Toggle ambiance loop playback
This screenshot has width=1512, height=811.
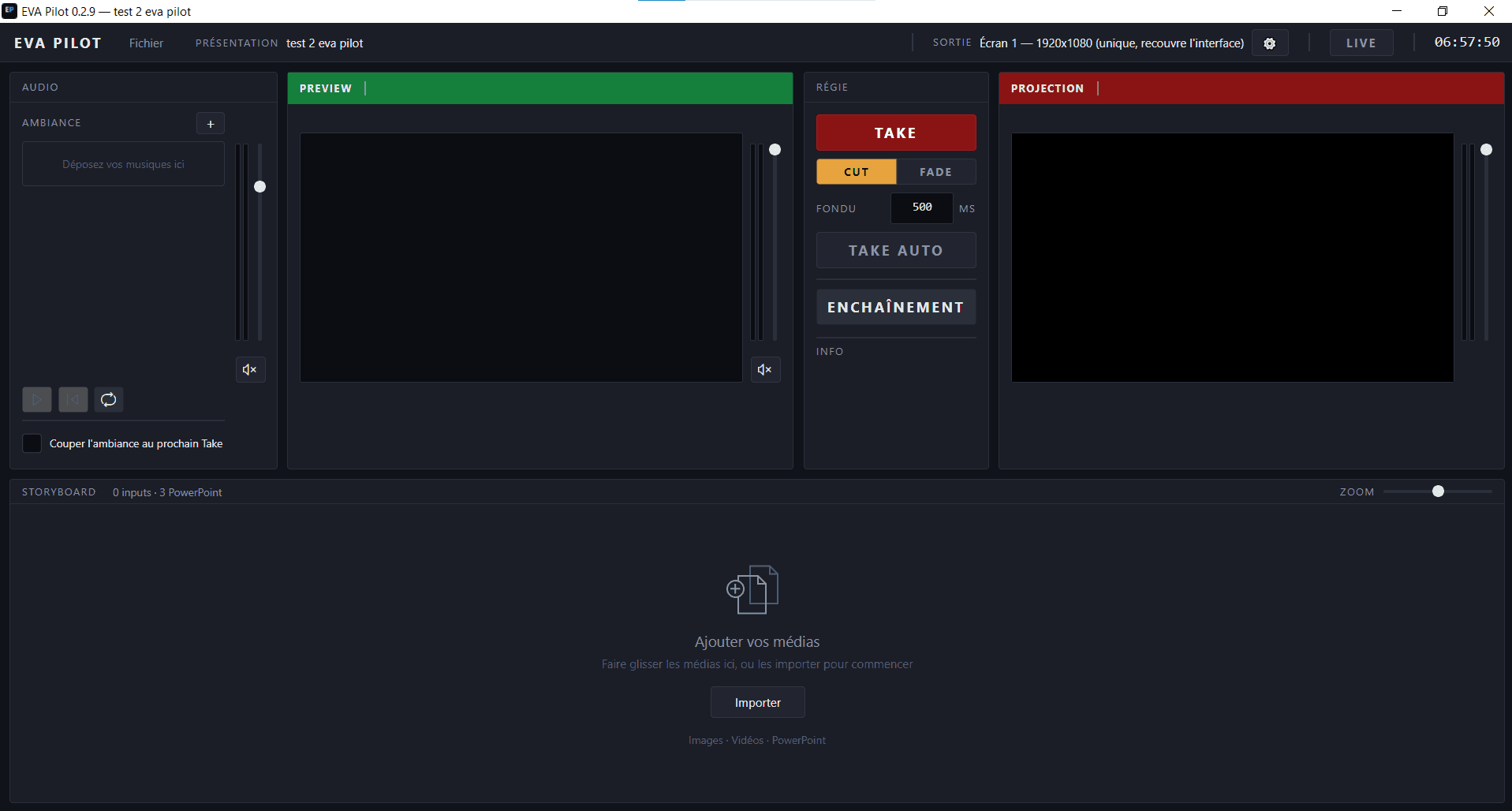coord(109,399)
